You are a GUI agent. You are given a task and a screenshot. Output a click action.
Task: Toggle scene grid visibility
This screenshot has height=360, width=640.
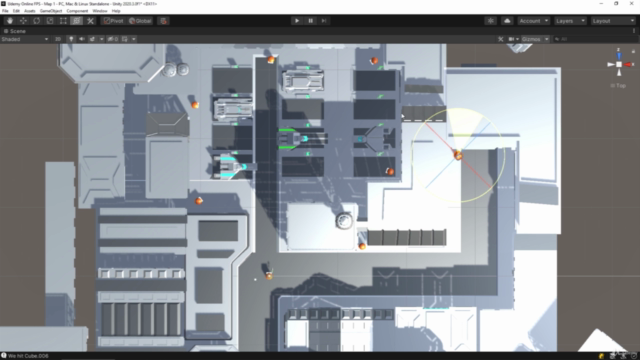(x=125, y=39)
